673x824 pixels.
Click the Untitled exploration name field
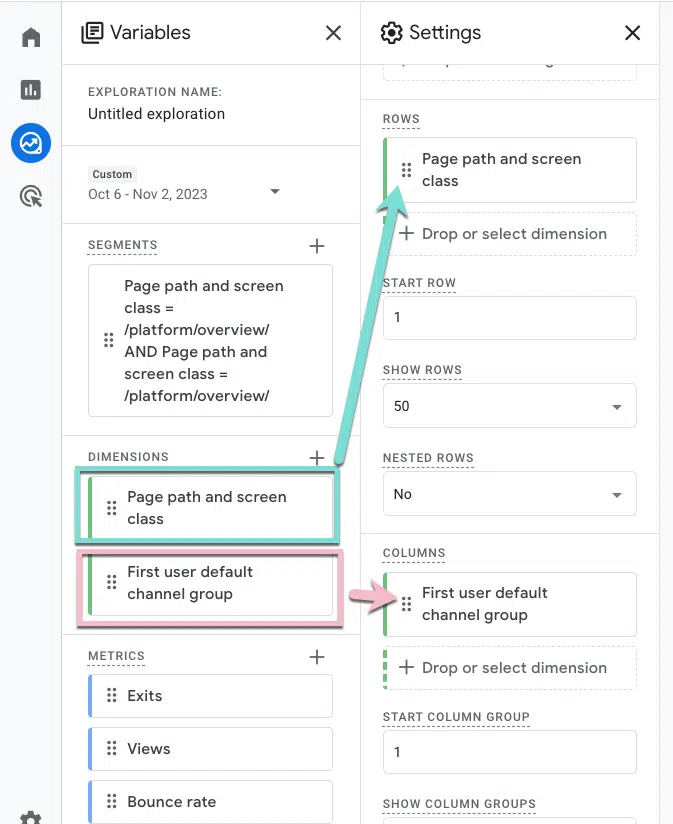click(156, 114)
